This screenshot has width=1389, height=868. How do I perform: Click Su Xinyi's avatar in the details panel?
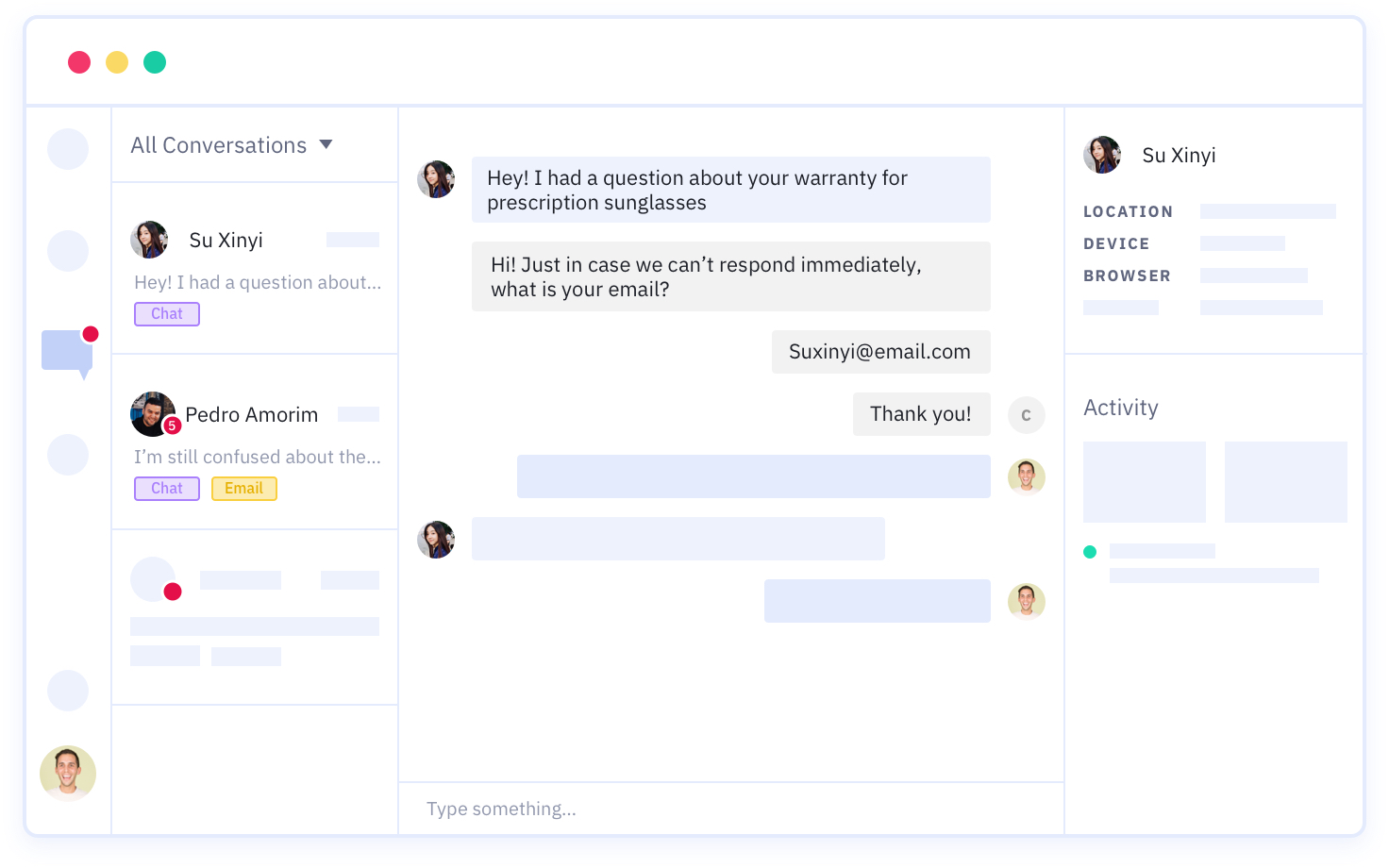click(1102, 155)
